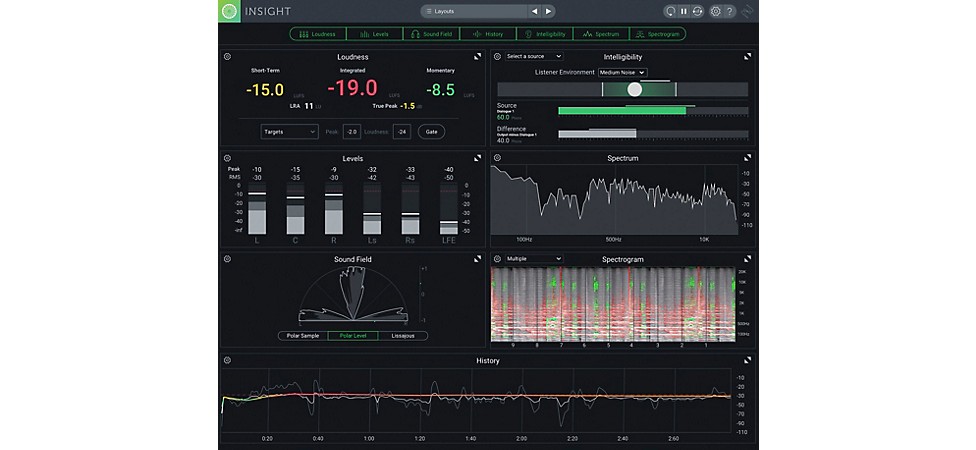Click the iZotope relay icon at top right

click(x=748, y=11)
